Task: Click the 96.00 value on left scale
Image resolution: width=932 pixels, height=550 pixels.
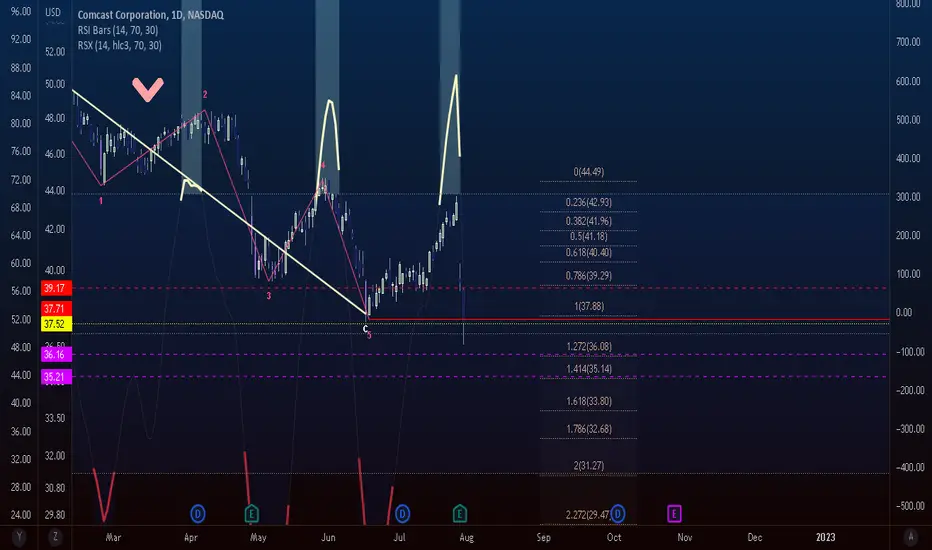Action: coord(21,11)
